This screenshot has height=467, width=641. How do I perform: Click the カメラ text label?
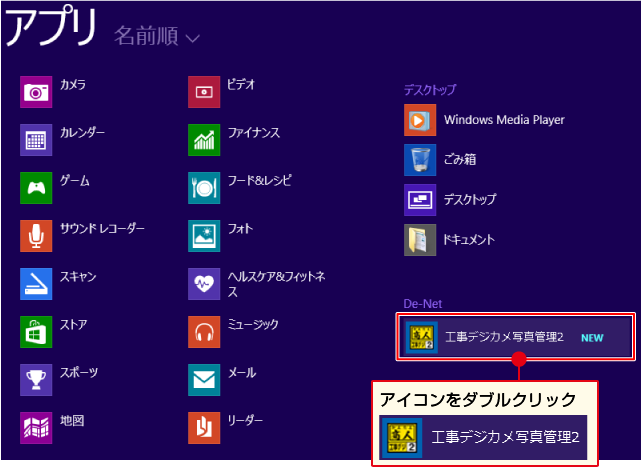tap(73, 85)
